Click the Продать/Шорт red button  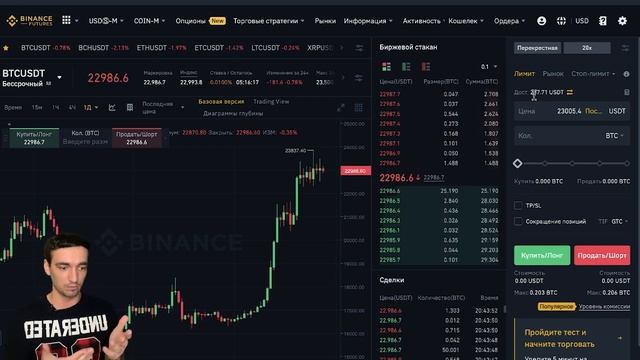click(x=602, y=256)
